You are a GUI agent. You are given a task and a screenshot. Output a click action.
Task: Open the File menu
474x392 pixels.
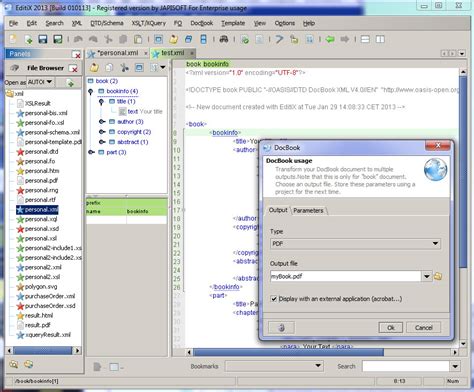[x=13, y=23]
